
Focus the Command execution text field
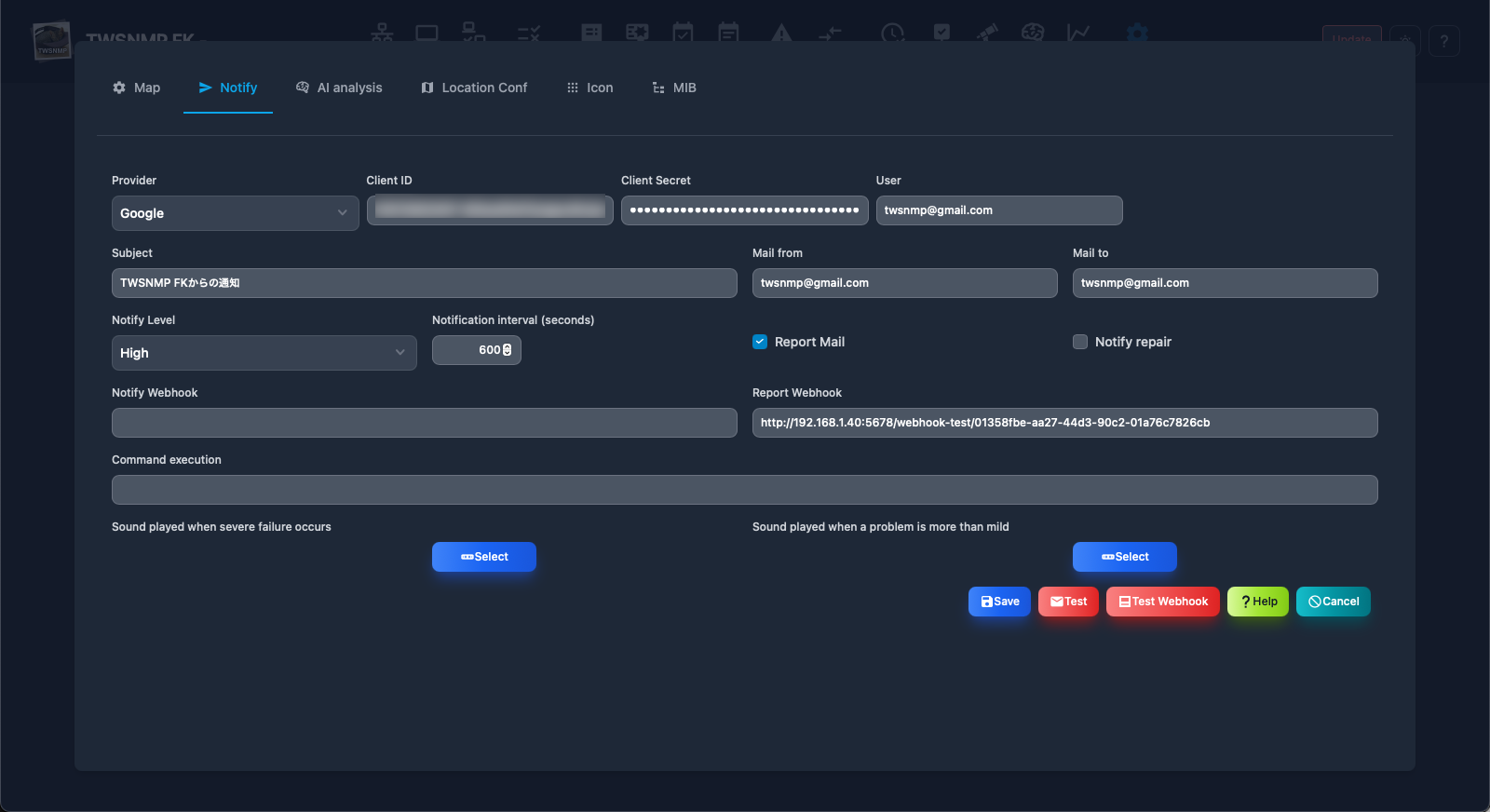click(x=744, y=490)
